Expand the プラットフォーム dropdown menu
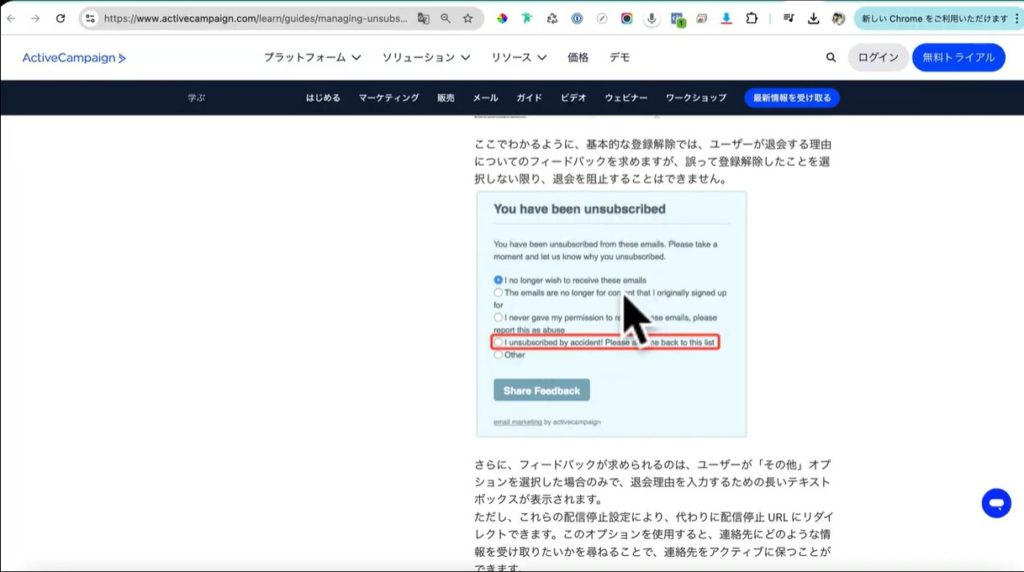The image size is (1024, 572). [x=312, y=58]
